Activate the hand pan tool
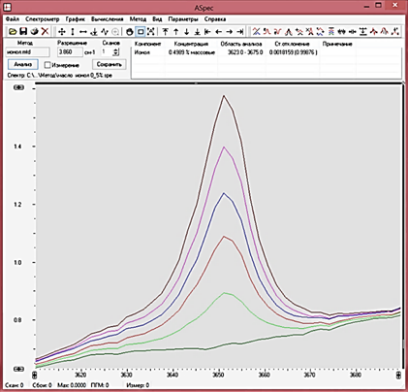Screen dimensions: 408x392 click(x=130, y=32)
